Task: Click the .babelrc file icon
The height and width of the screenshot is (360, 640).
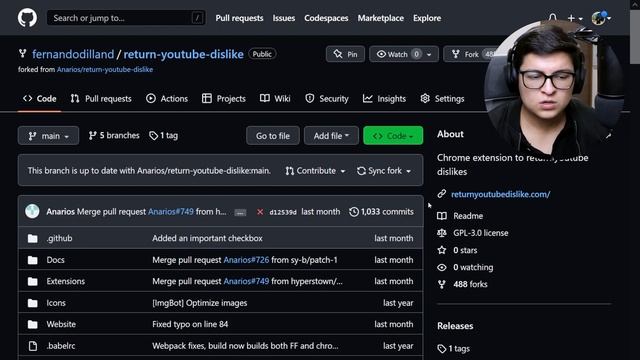Action: pyautogui.click(x=33, y=346)
